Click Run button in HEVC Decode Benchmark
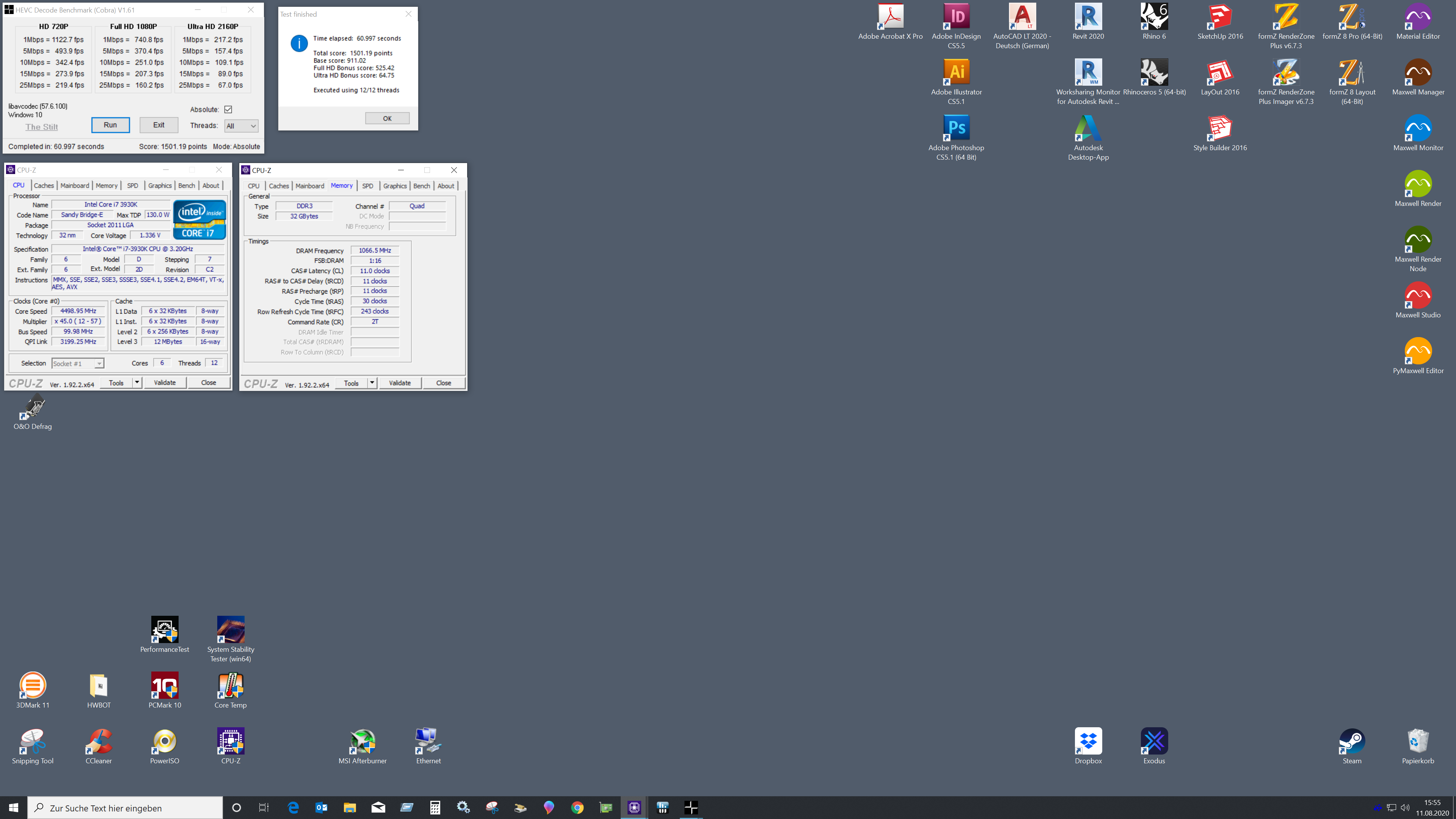 (x=110, y=125)
